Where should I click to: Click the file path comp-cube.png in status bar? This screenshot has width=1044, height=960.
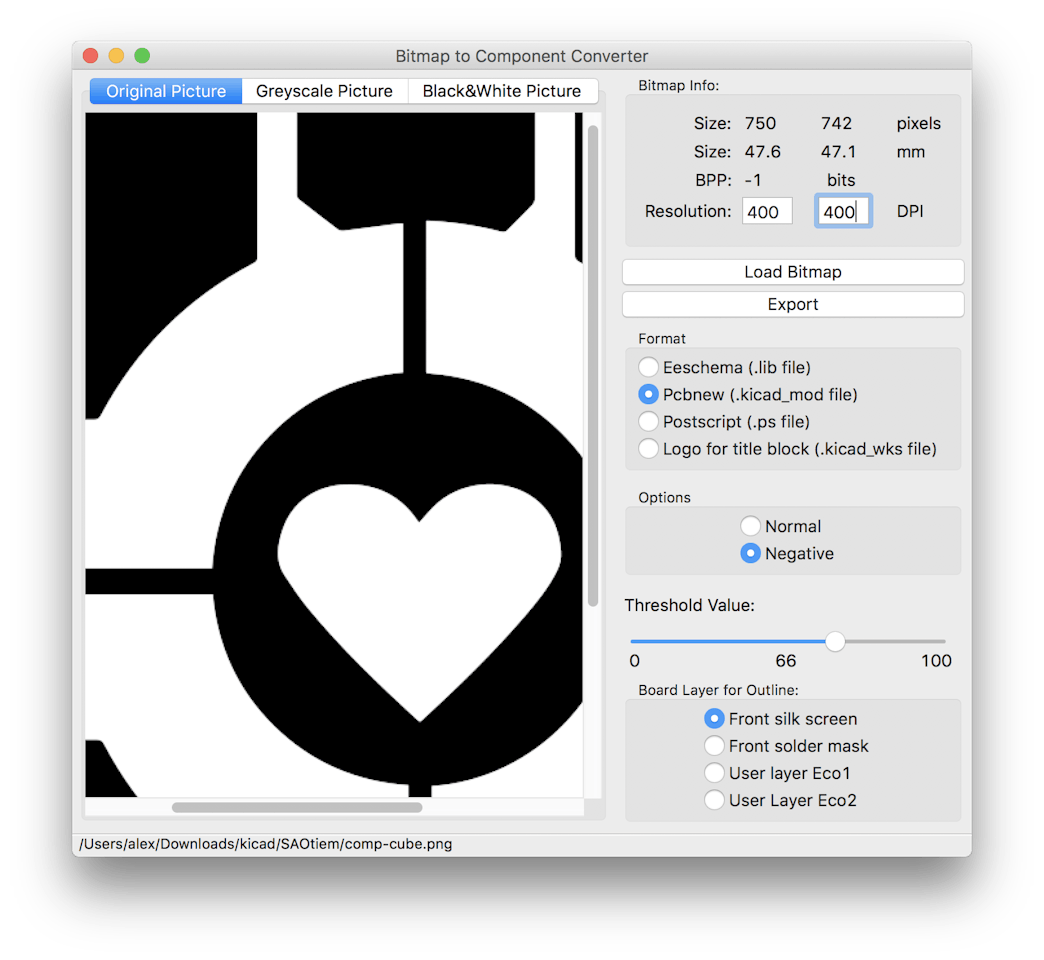tap(265, 844)
